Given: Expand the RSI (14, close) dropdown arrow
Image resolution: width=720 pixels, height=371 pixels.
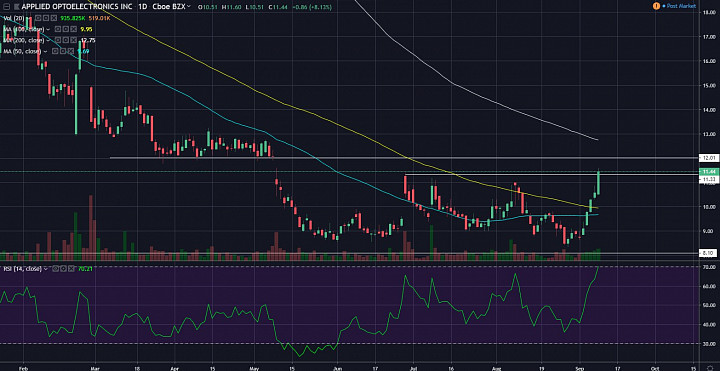Looking at the screenshot, I should [46, 269].
